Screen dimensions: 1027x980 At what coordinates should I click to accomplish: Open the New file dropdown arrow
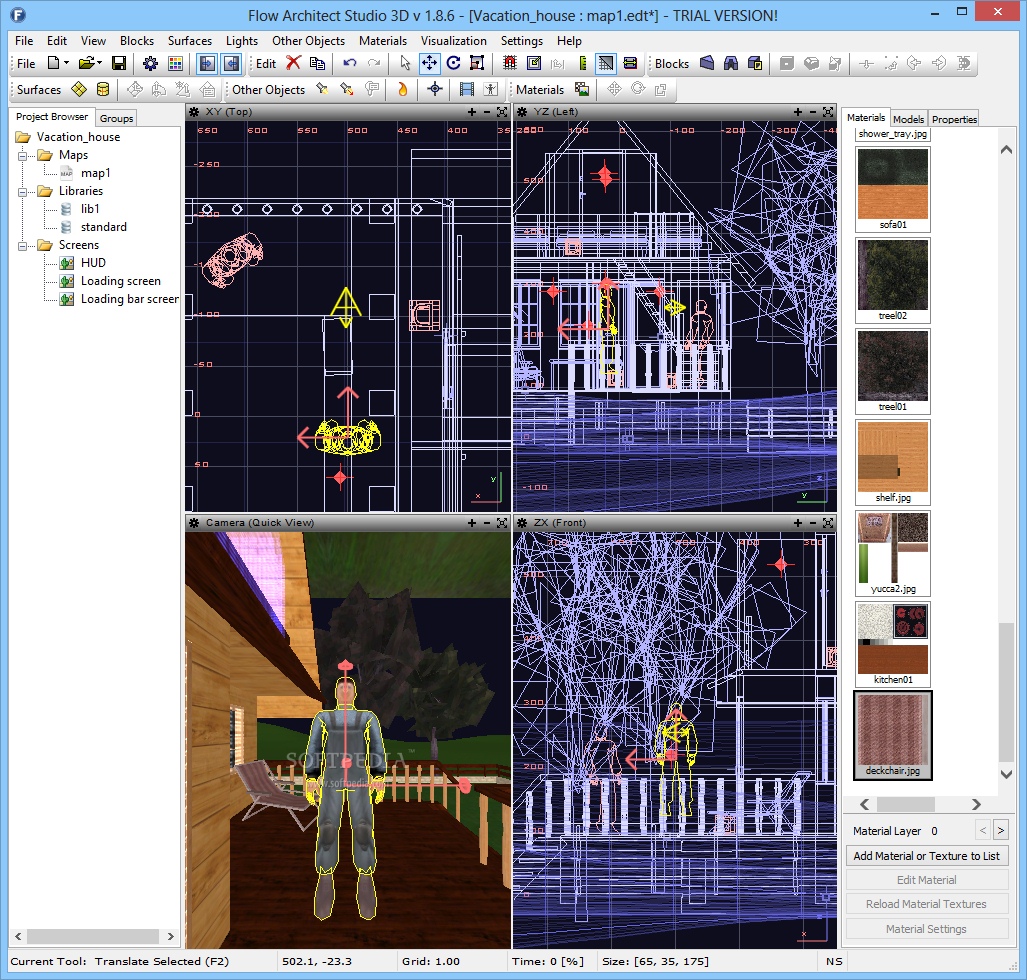[x=66, y=64]
